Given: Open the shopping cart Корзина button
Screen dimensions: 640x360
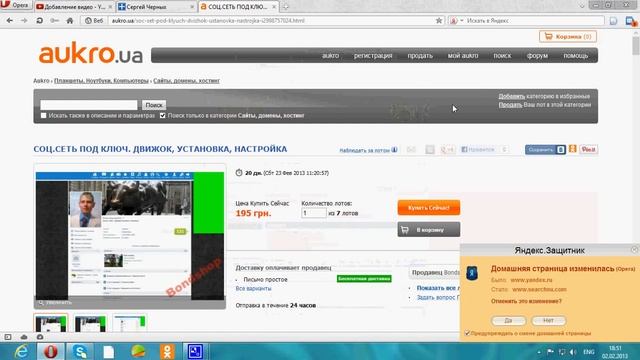Looking at the screenshot, I should 568,36.
